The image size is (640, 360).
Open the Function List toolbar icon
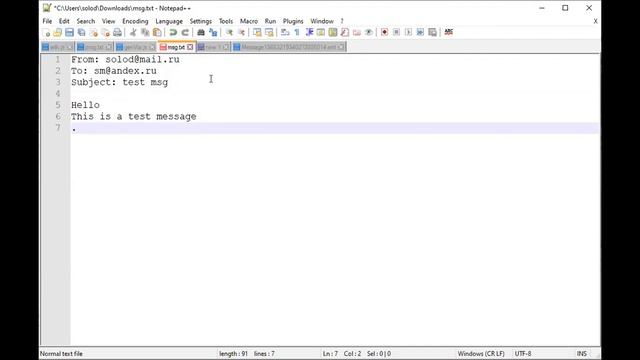coord(345,33)
